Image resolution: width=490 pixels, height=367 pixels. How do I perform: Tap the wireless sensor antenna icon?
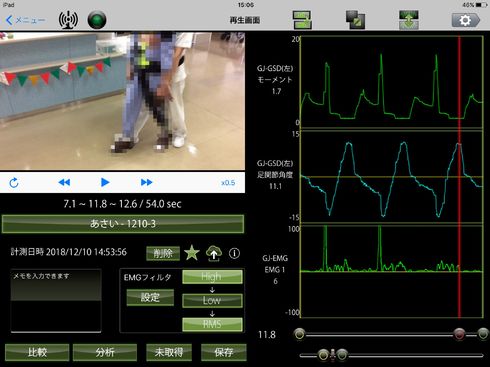point(68,20)
